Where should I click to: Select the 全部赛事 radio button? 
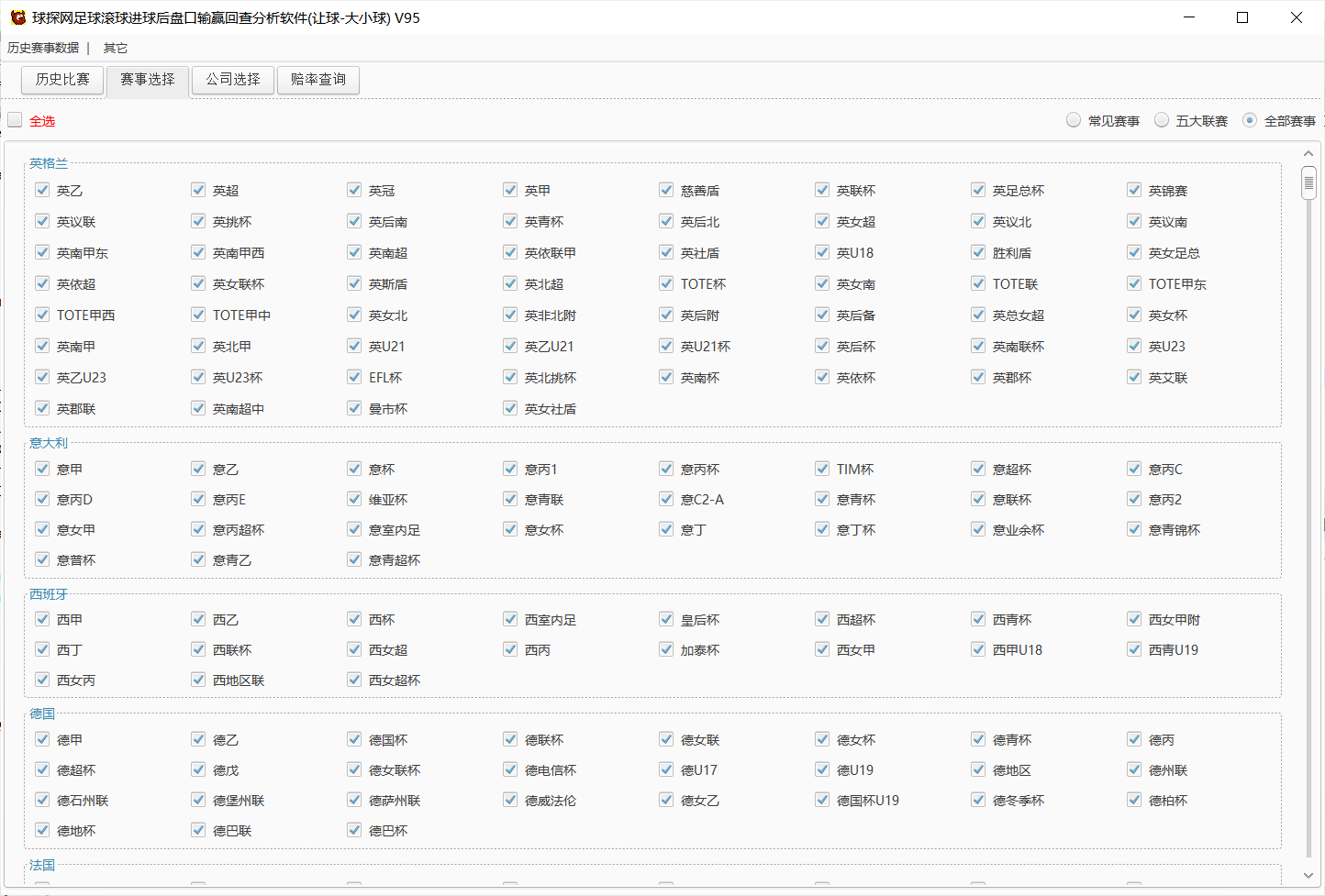[x=1250, y=120]
